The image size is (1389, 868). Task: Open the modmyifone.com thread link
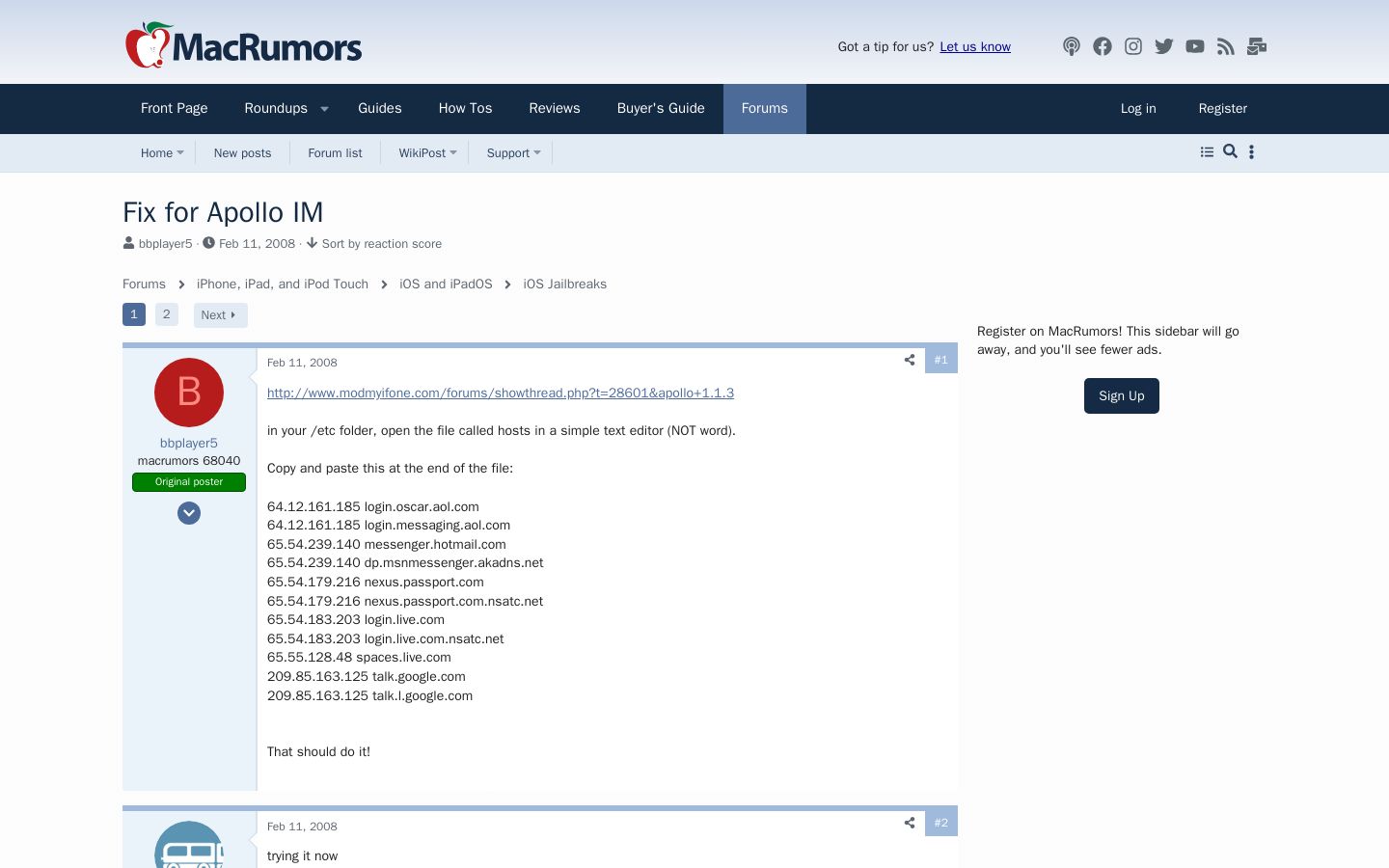501,393
